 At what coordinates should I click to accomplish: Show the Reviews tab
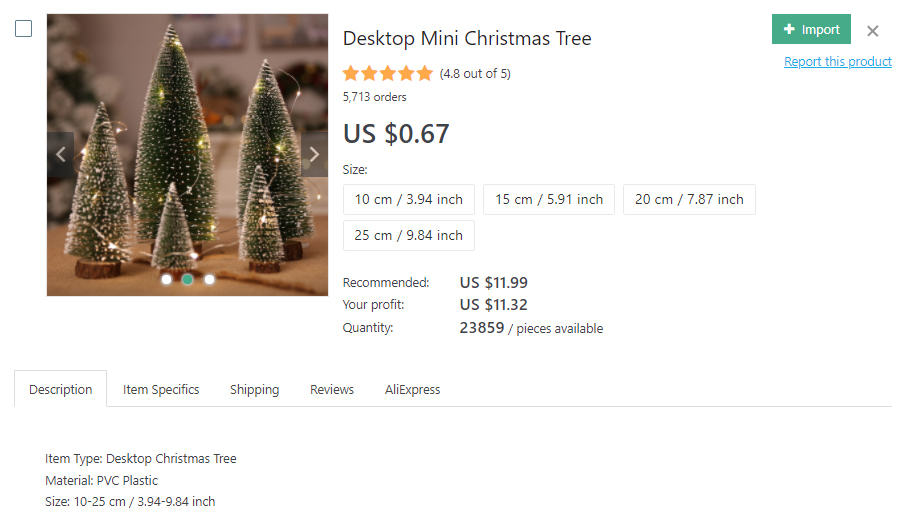pyautogui.click(x=332, y=389)
